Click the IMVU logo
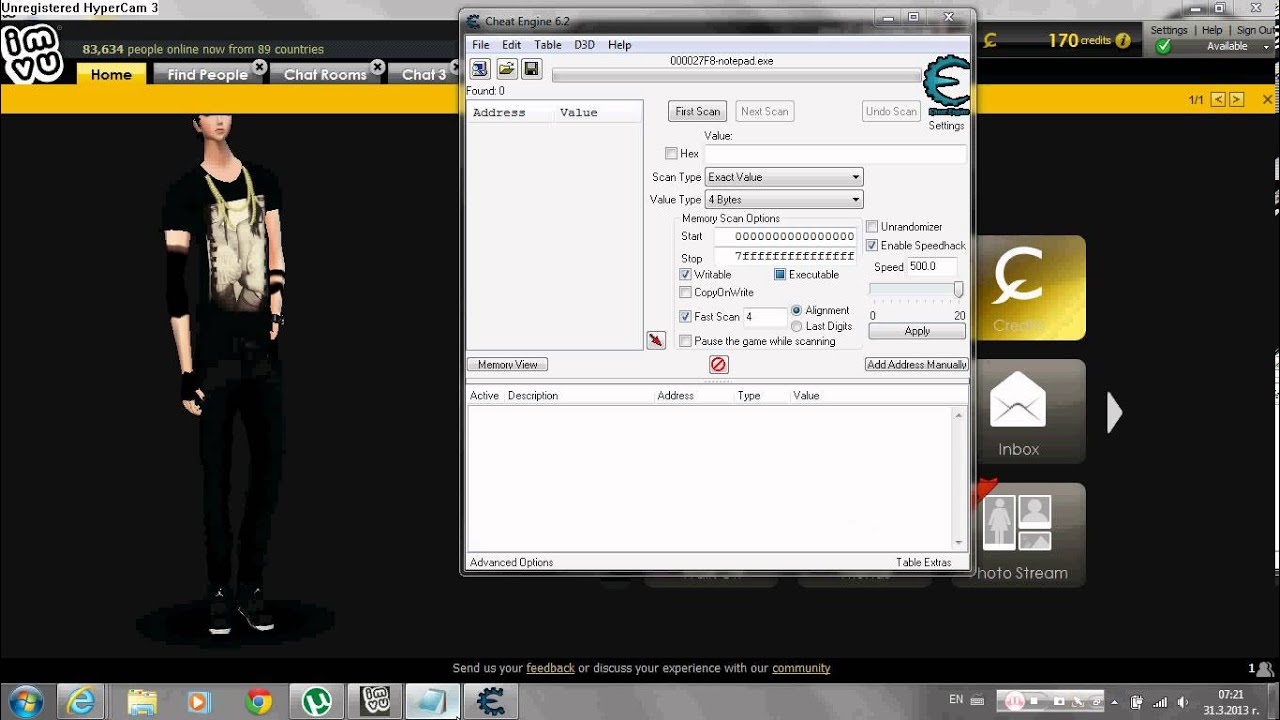The image size is (1280, 720). pos(32,55)
